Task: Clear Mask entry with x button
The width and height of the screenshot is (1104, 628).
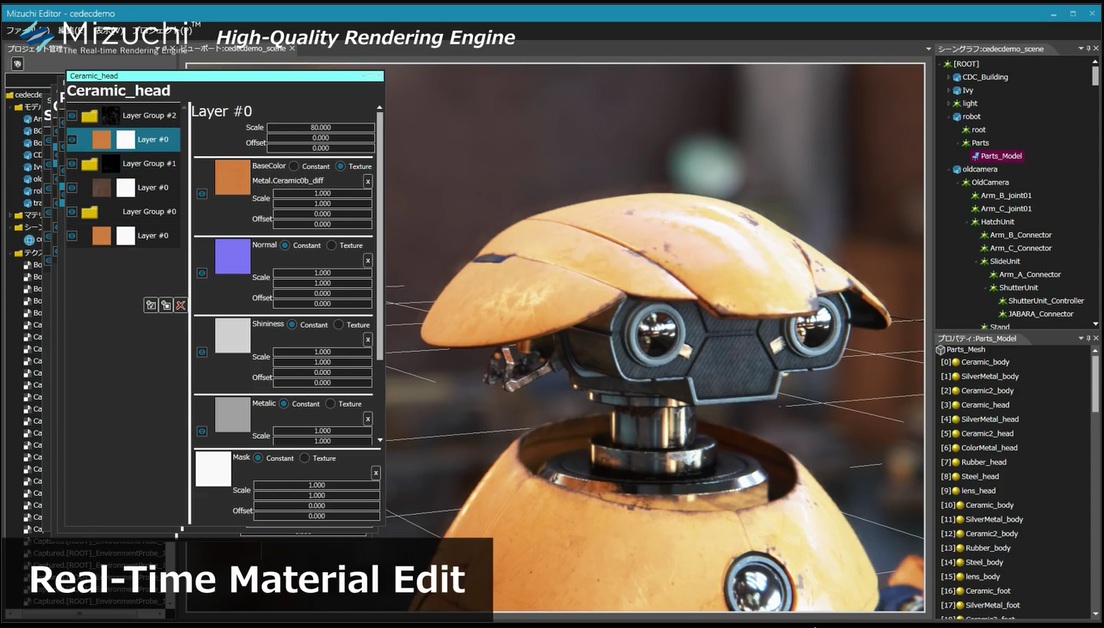Action: [376, 473]
